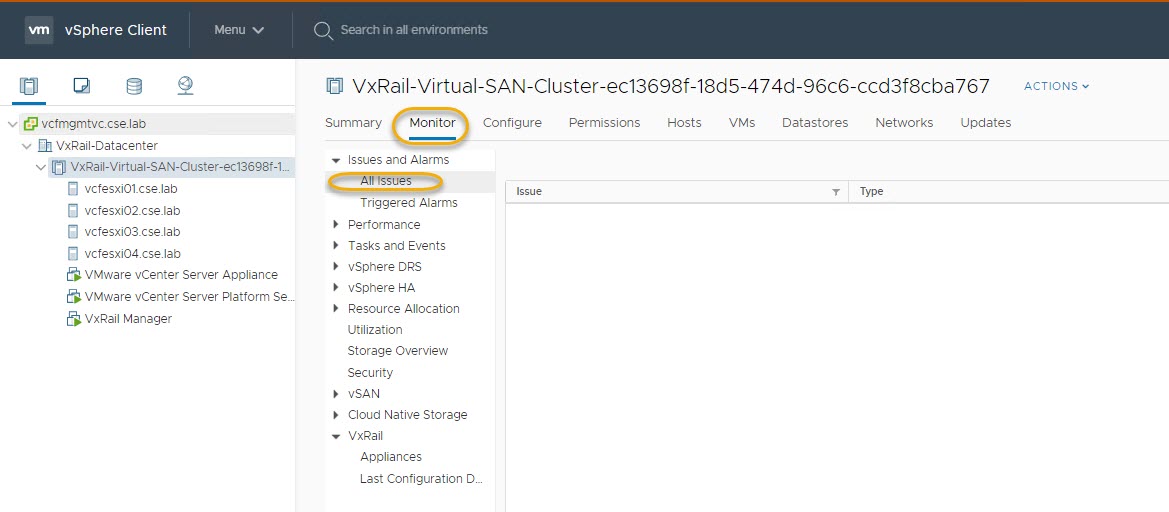Screen dimensions: 1169x512
Task: Open the Storage inventory view icon
Action: tap(133, 86)
